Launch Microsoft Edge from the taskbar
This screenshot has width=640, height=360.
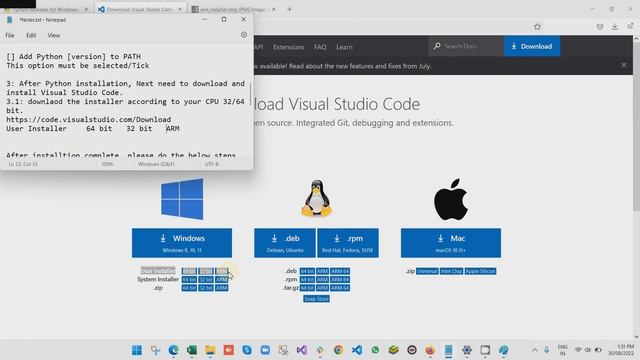173,350
